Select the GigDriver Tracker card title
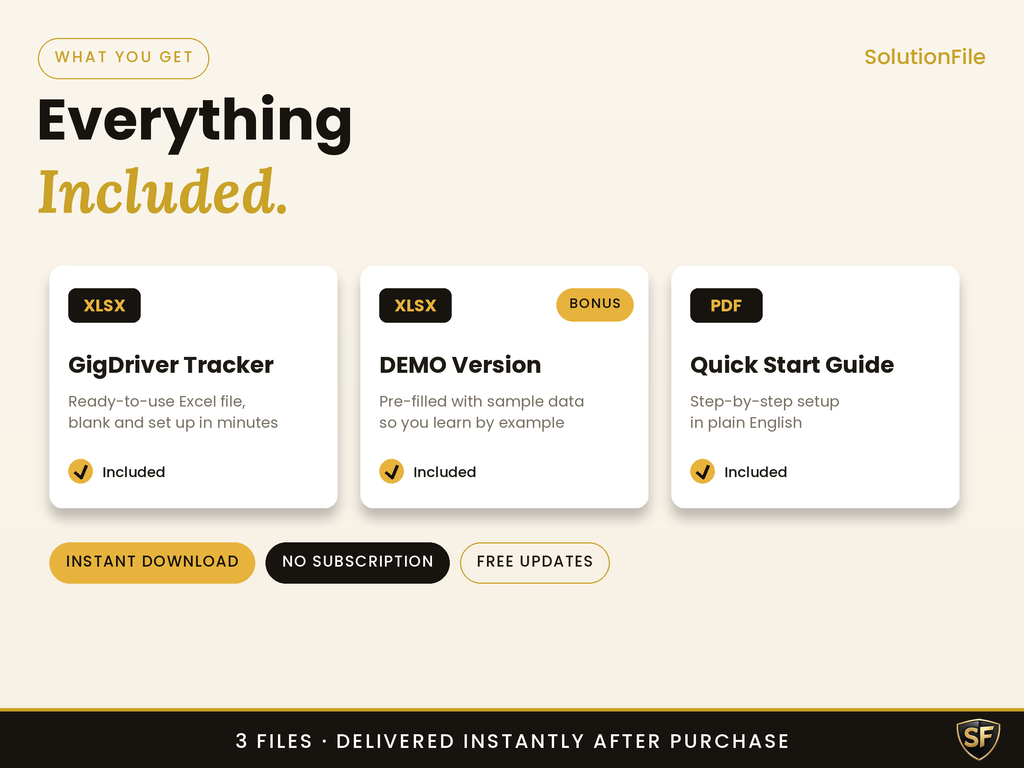The width and height of the screenshot is (1024, 768). pos(170,364)
